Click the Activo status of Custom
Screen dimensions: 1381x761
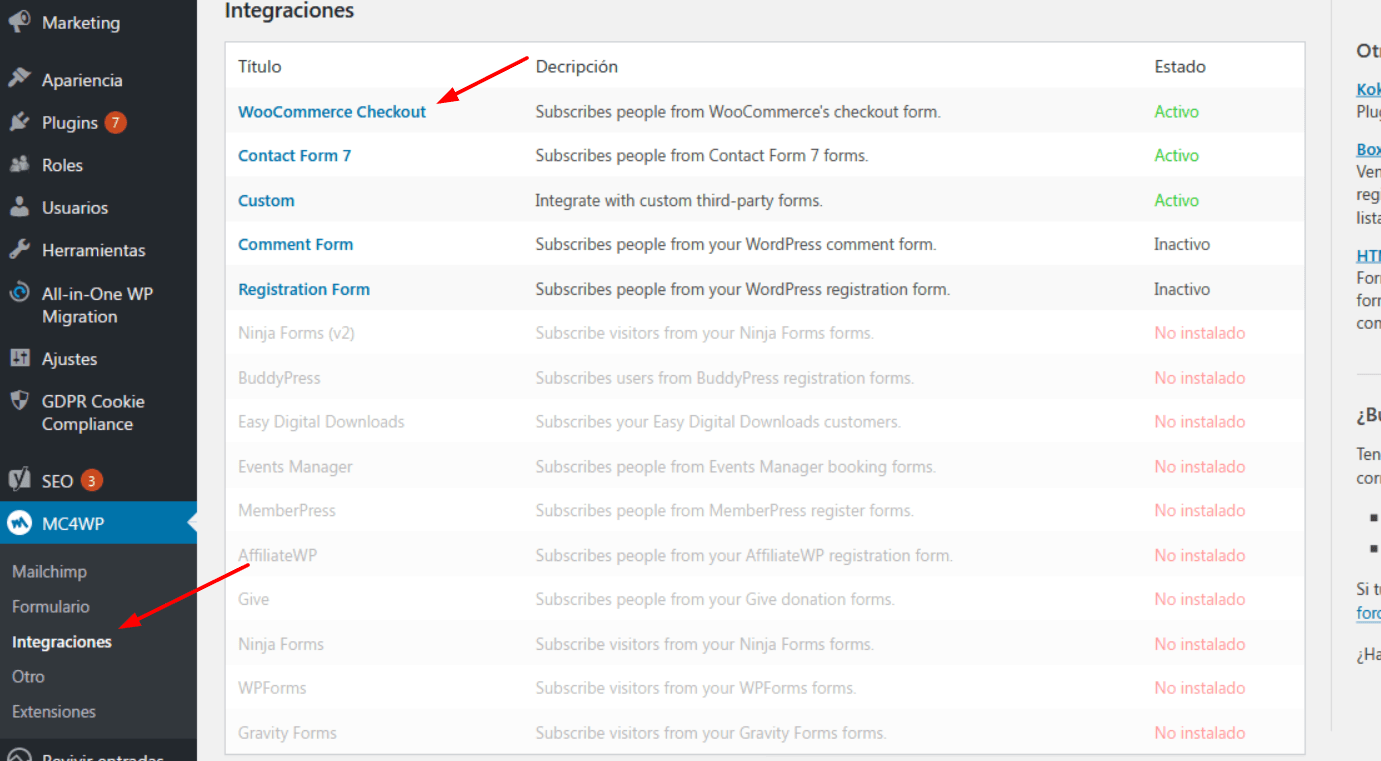pyautogui.click(x=1176, y=200)
